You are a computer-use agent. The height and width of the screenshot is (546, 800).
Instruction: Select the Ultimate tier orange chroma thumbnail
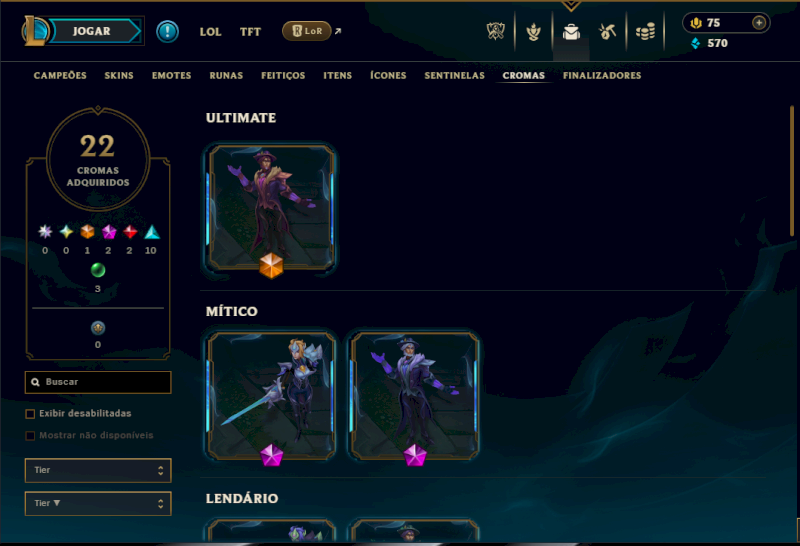point(271,208)
